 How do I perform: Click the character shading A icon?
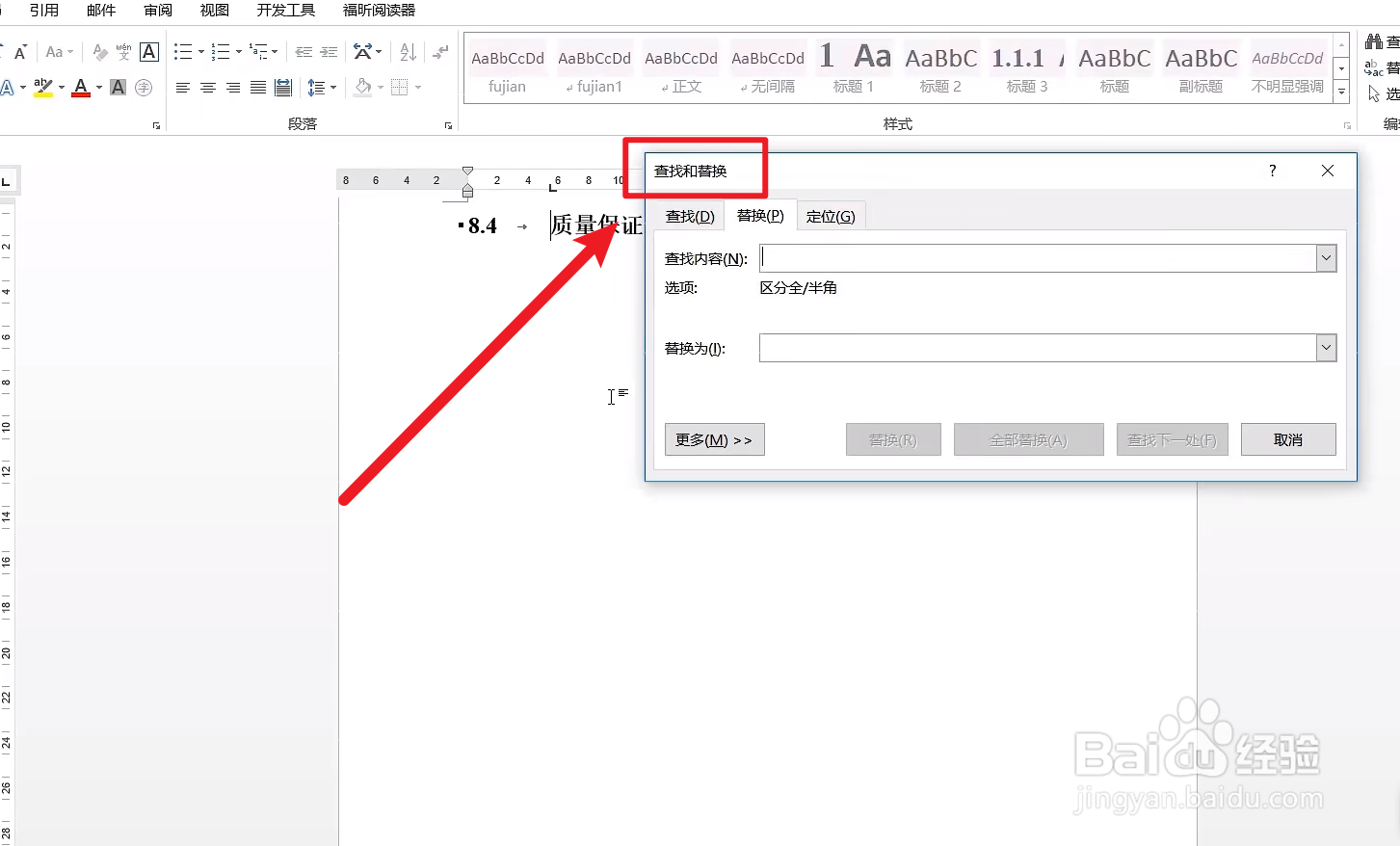tap(119, 88)
